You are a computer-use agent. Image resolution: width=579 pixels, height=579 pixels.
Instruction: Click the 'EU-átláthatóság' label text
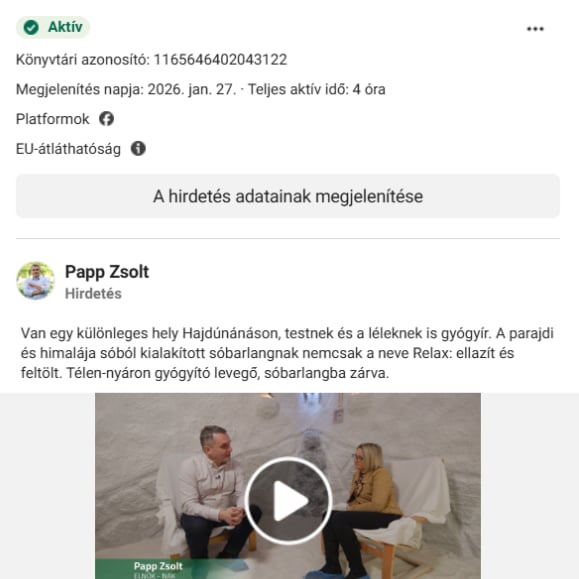(68, 149)
